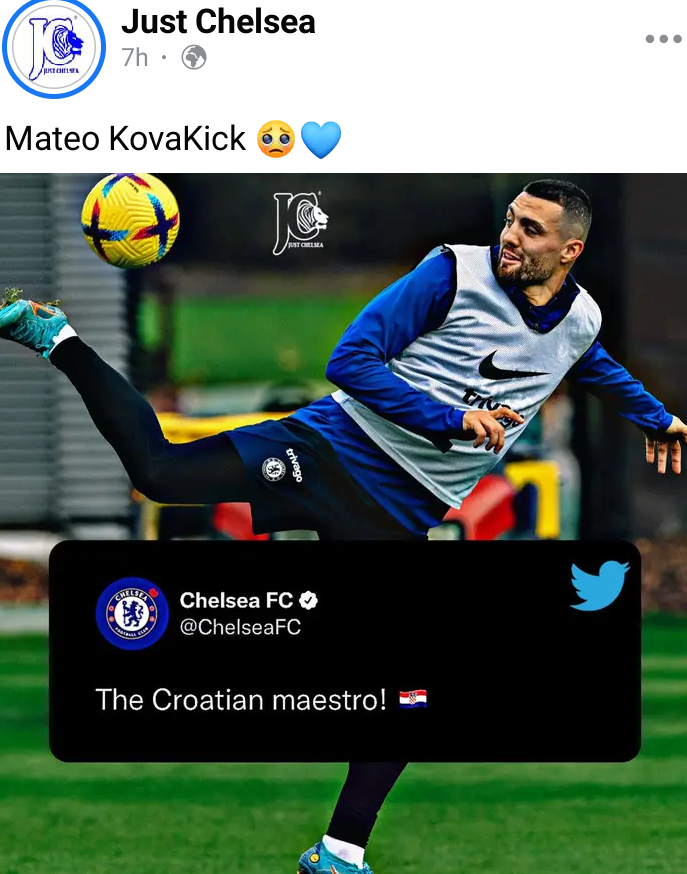
Task: Click the Mateo KovaKick caption text
Action: 125,138
